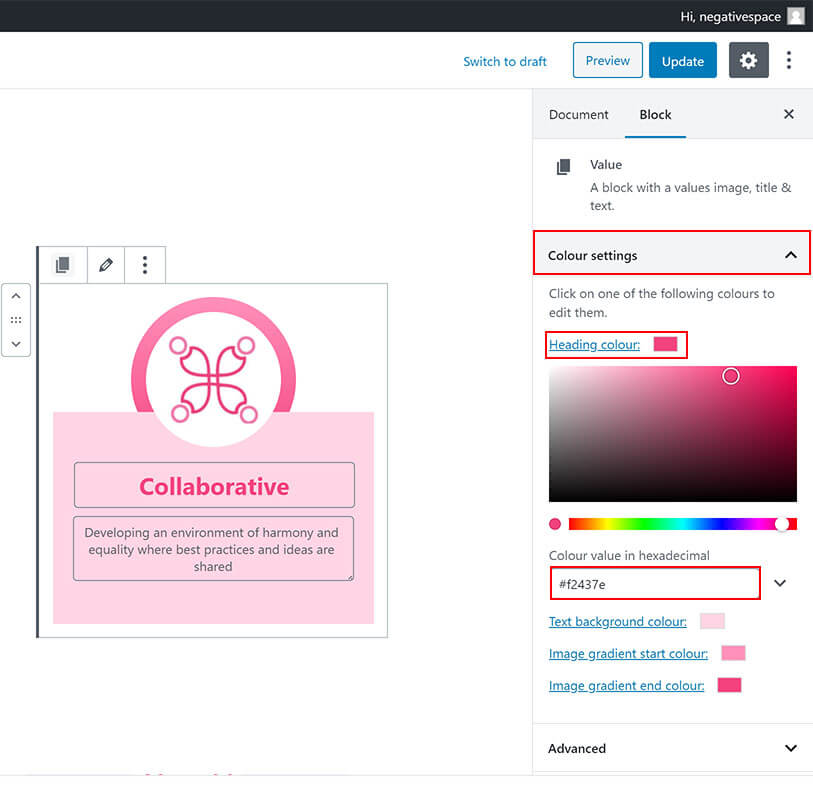Click the user avatar next to negativespace
The image size is (813, 800).
[795, 16]
